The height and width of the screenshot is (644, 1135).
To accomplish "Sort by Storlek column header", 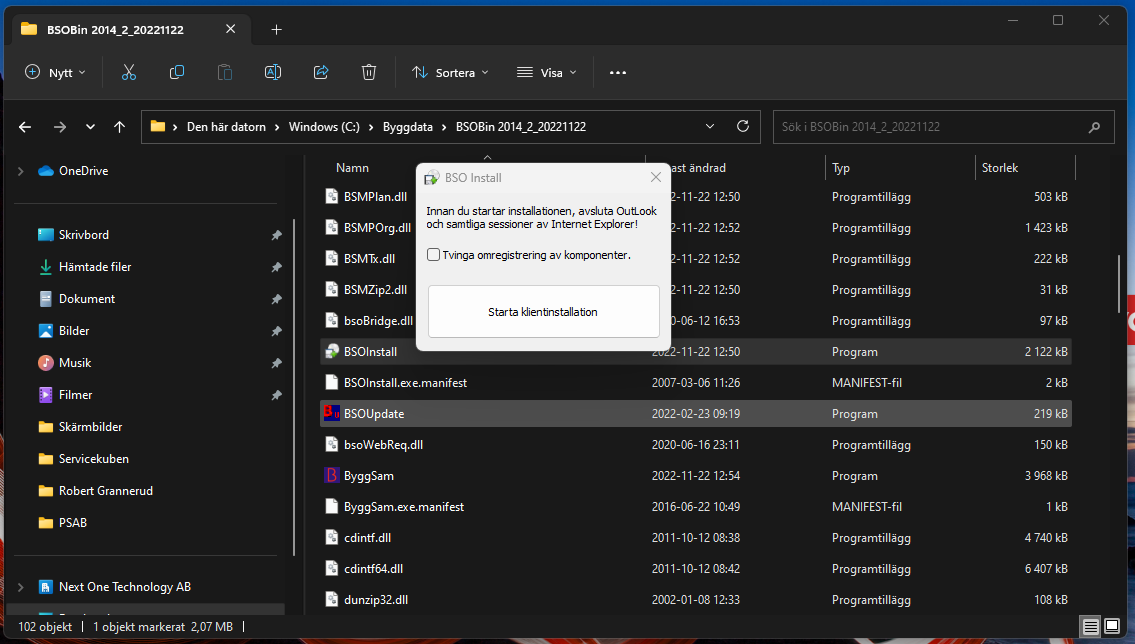I will [1000, 168].
